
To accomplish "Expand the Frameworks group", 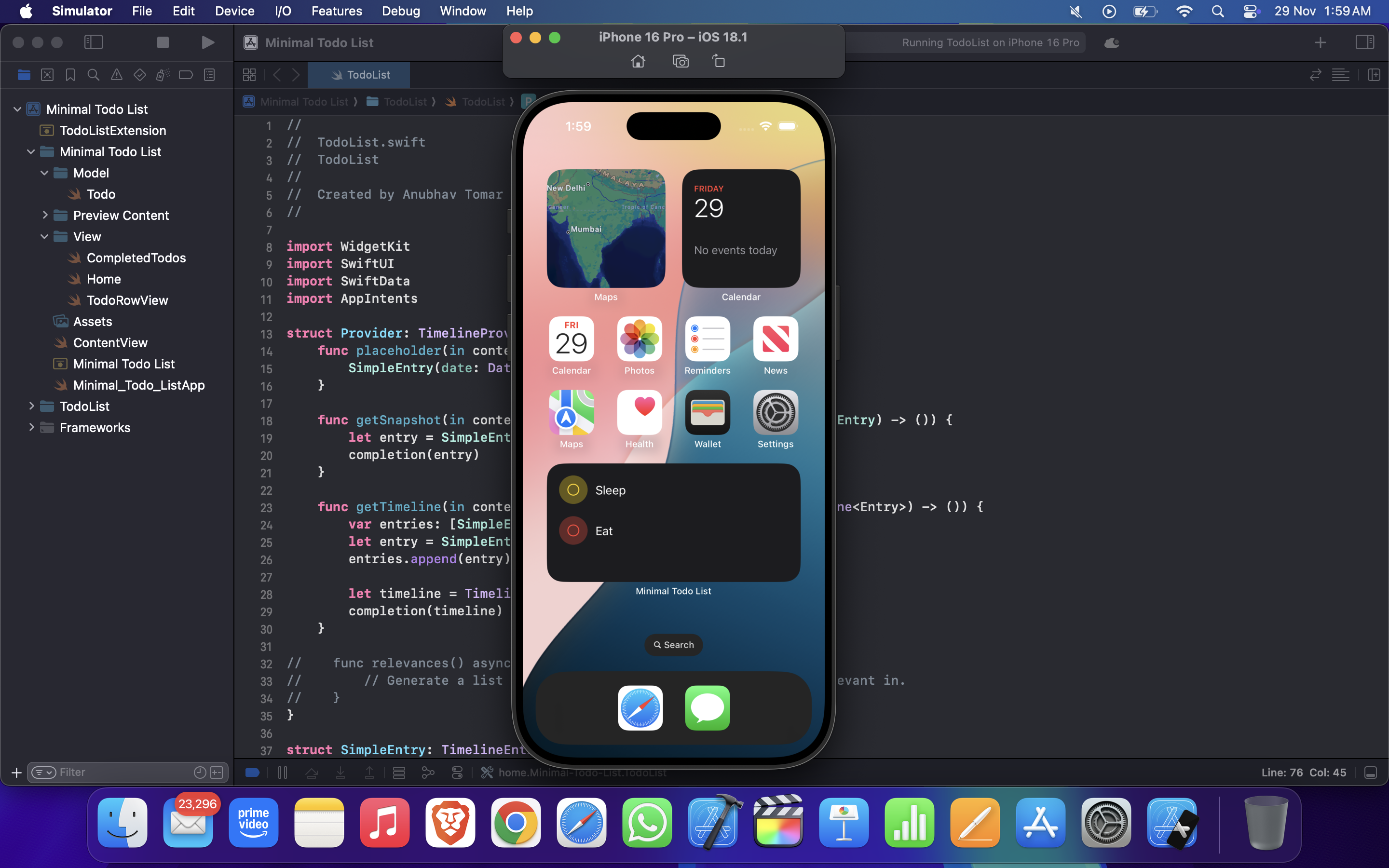I will (x=32, y=427).
